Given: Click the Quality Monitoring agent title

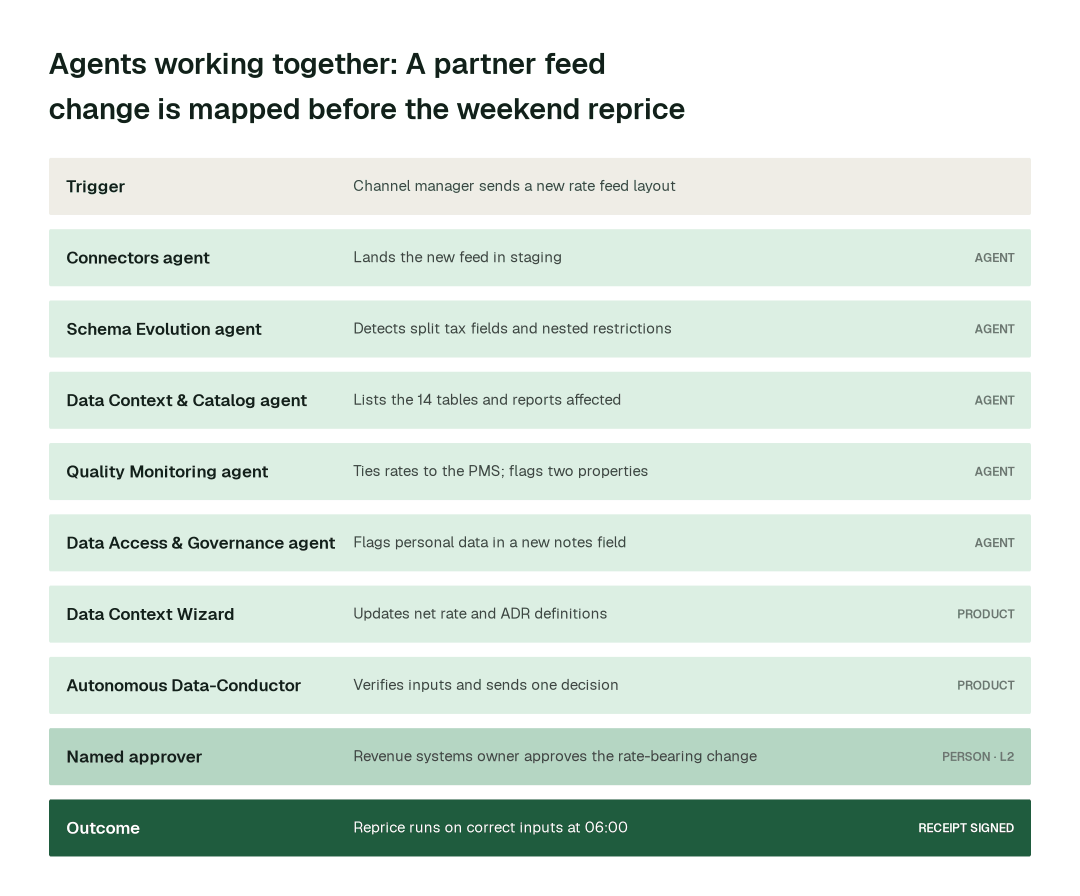Looking at the screenshot, I should coord(167,472).
